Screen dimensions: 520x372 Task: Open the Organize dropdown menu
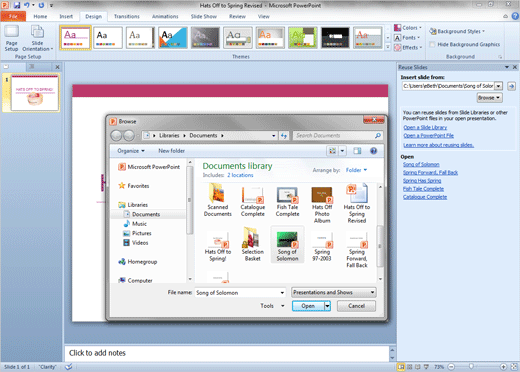point(131,151)
